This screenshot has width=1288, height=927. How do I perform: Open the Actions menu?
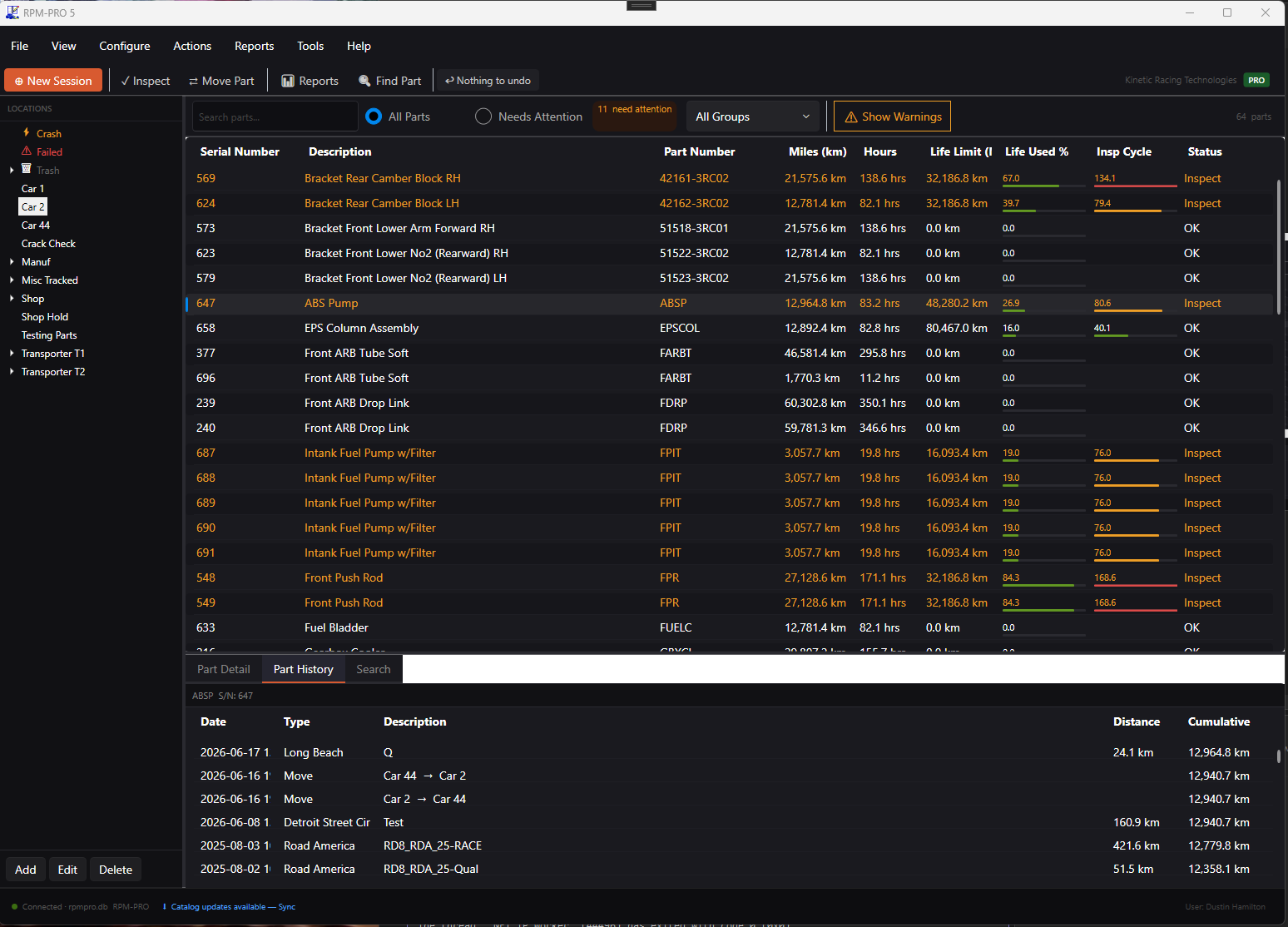tap(192, 46)
